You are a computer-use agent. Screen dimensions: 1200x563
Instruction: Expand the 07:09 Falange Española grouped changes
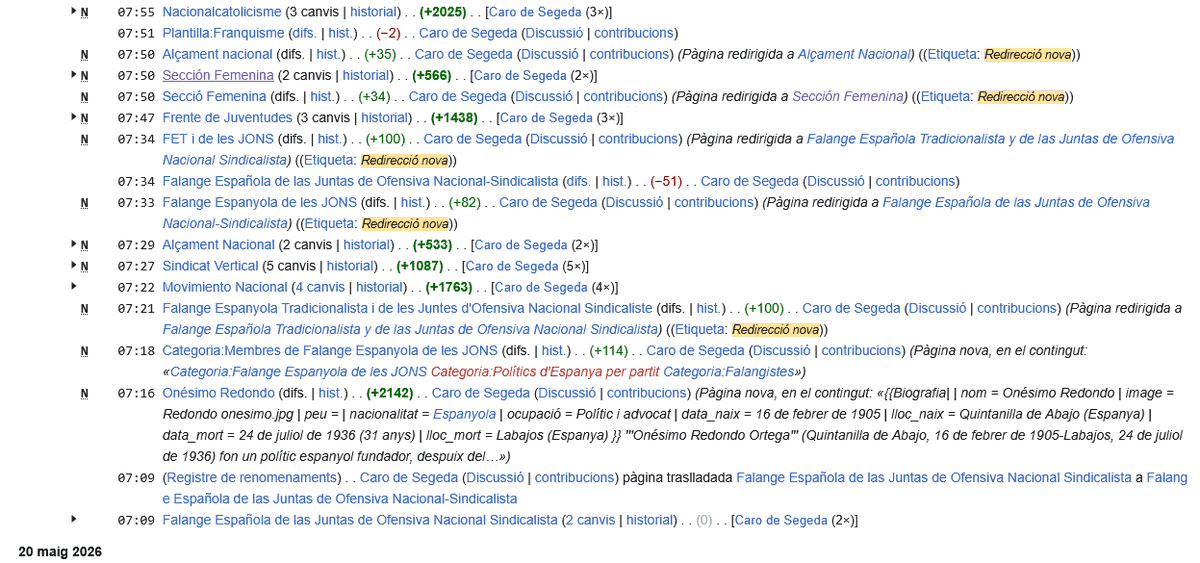tap(74, 519)
